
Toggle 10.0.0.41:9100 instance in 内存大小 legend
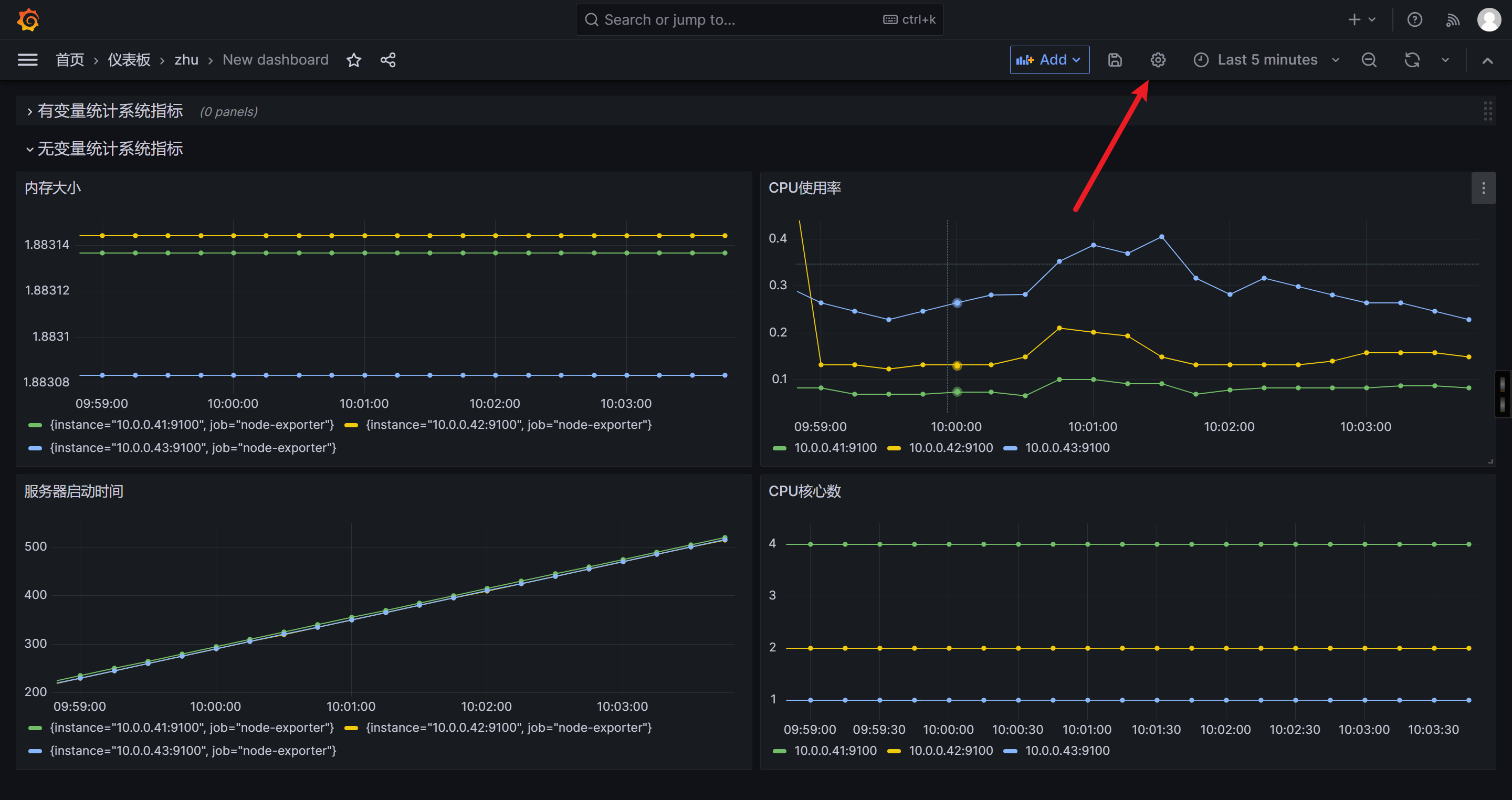pyautogui.click(x=191, y=424)
